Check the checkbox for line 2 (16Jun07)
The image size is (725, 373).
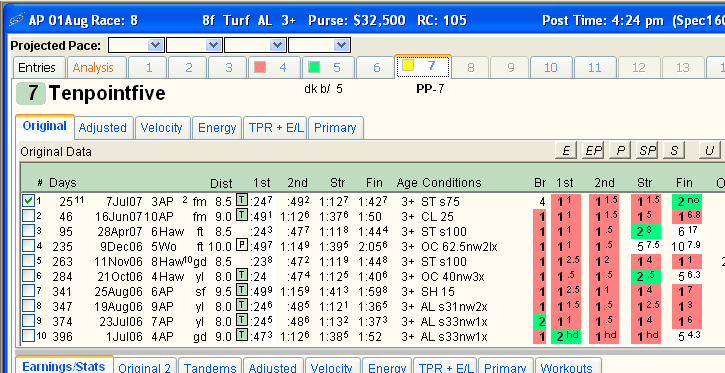(29, 216)
